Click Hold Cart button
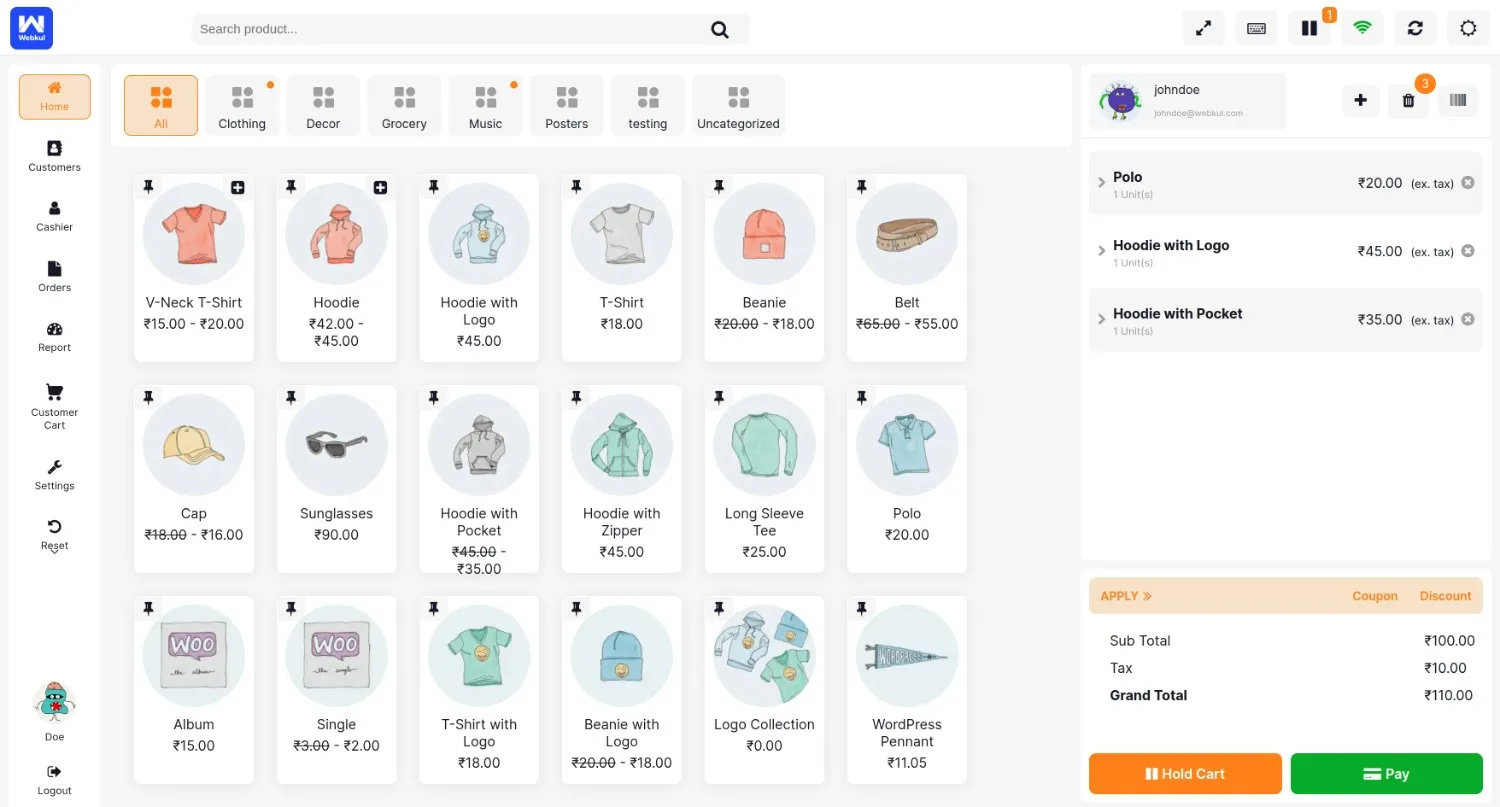This screenshot has width=1500, height=807. 1185,773
